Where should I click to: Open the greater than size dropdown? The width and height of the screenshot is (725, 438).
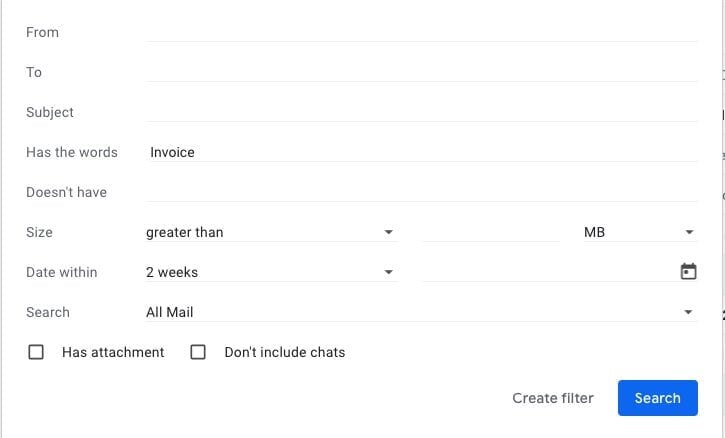click(x=271, y=232)
